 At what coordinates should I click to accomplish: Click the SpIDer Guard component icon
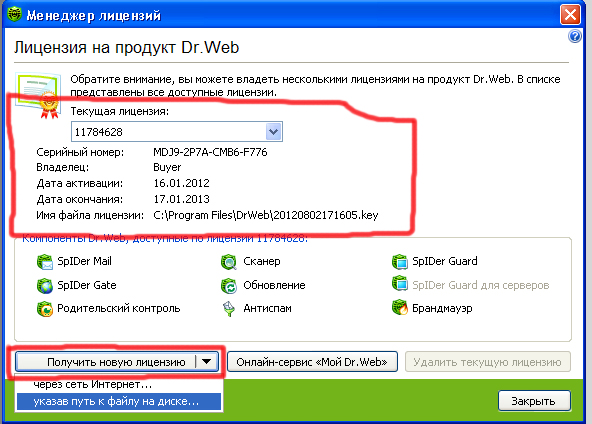tap(400, 262)
